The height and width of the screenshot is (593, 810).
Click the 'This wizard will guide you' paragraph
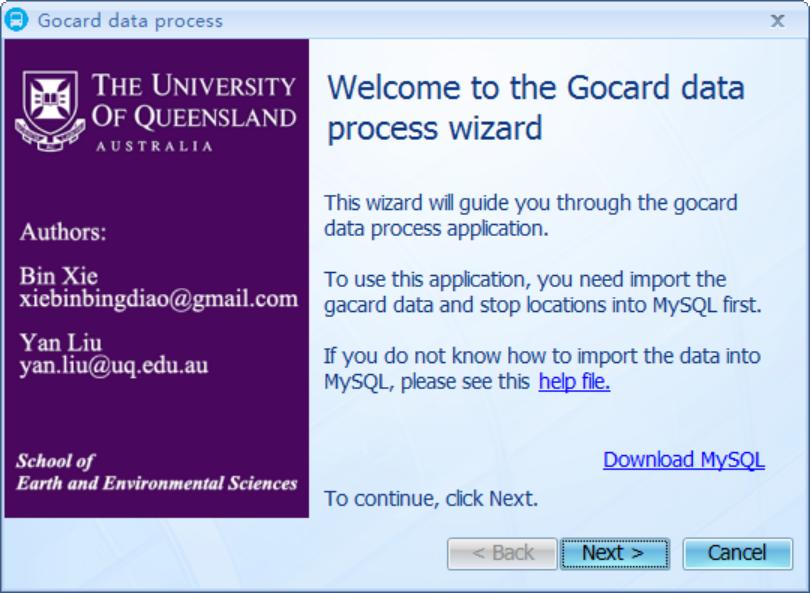click(x=530, y=215)
